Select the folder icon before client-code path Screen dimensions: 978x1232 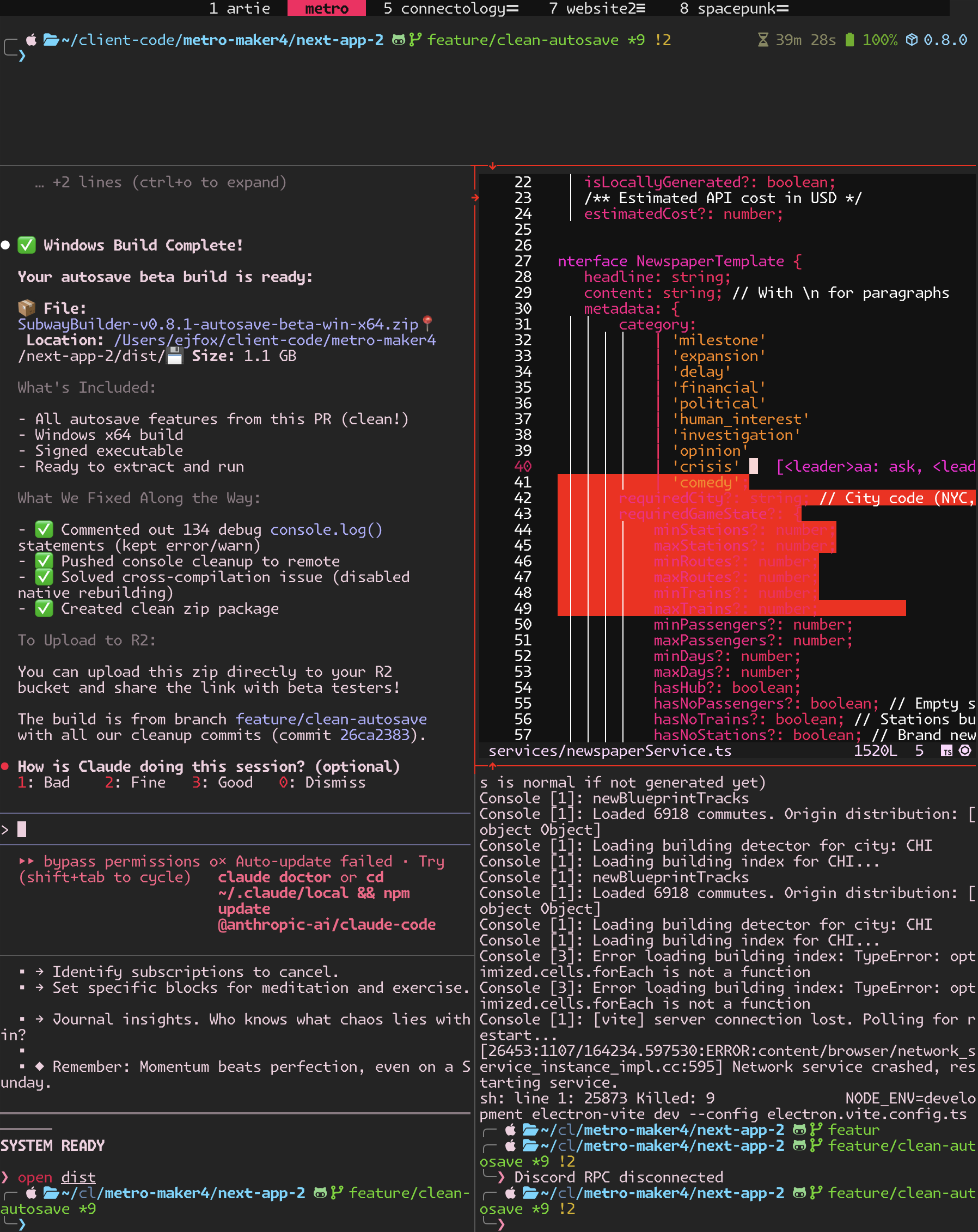(50, 40)
